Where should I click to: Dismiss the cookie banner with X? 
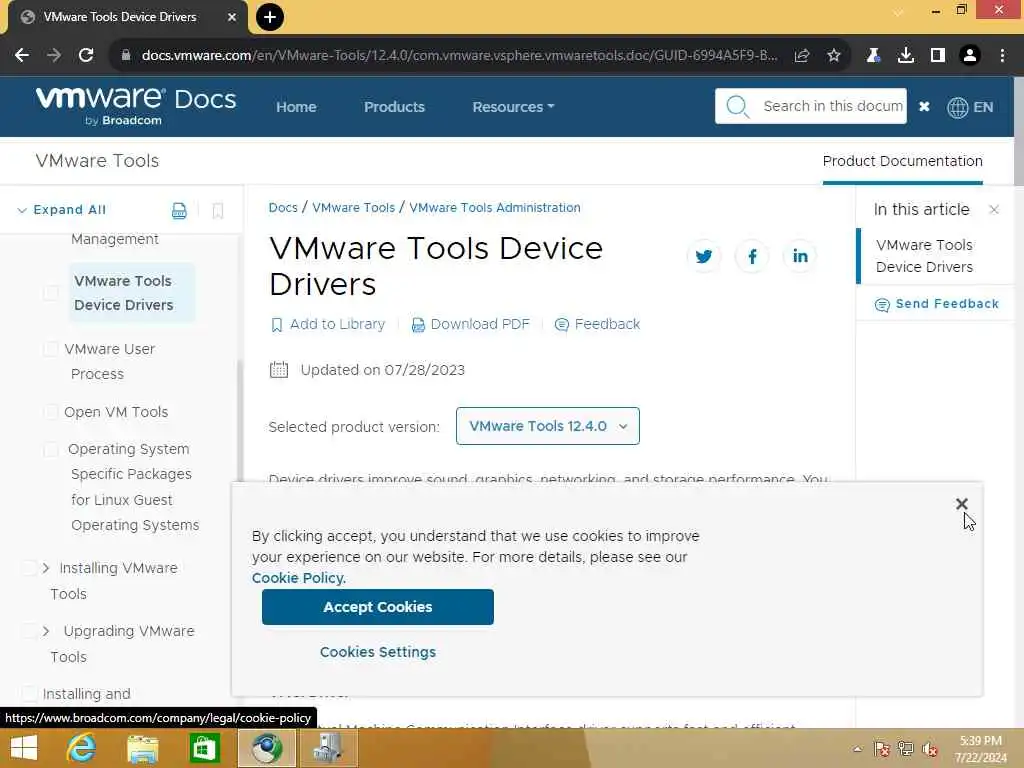click(x=961, y=504)
